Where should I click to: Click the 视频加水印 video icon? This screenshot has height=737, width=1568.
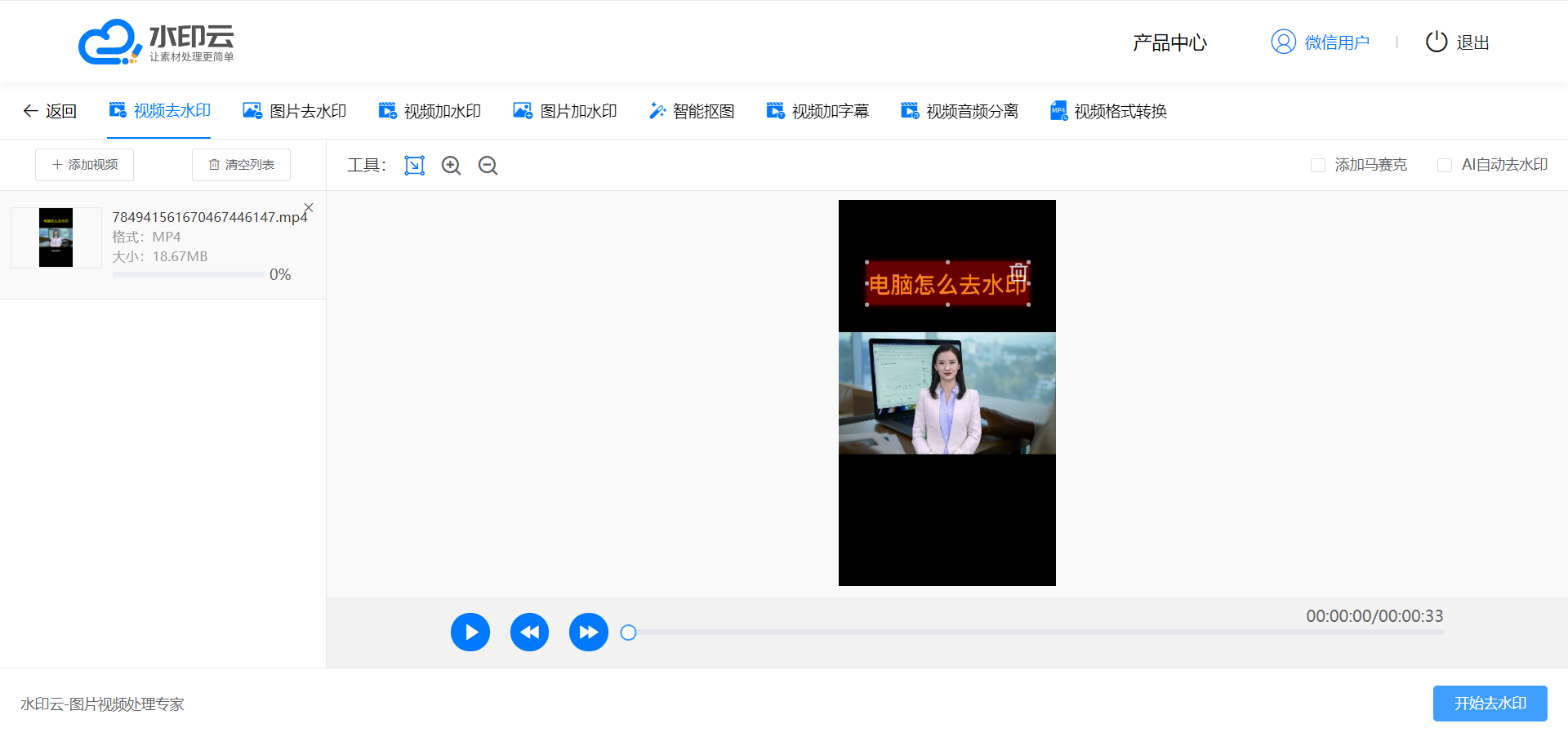387,110
